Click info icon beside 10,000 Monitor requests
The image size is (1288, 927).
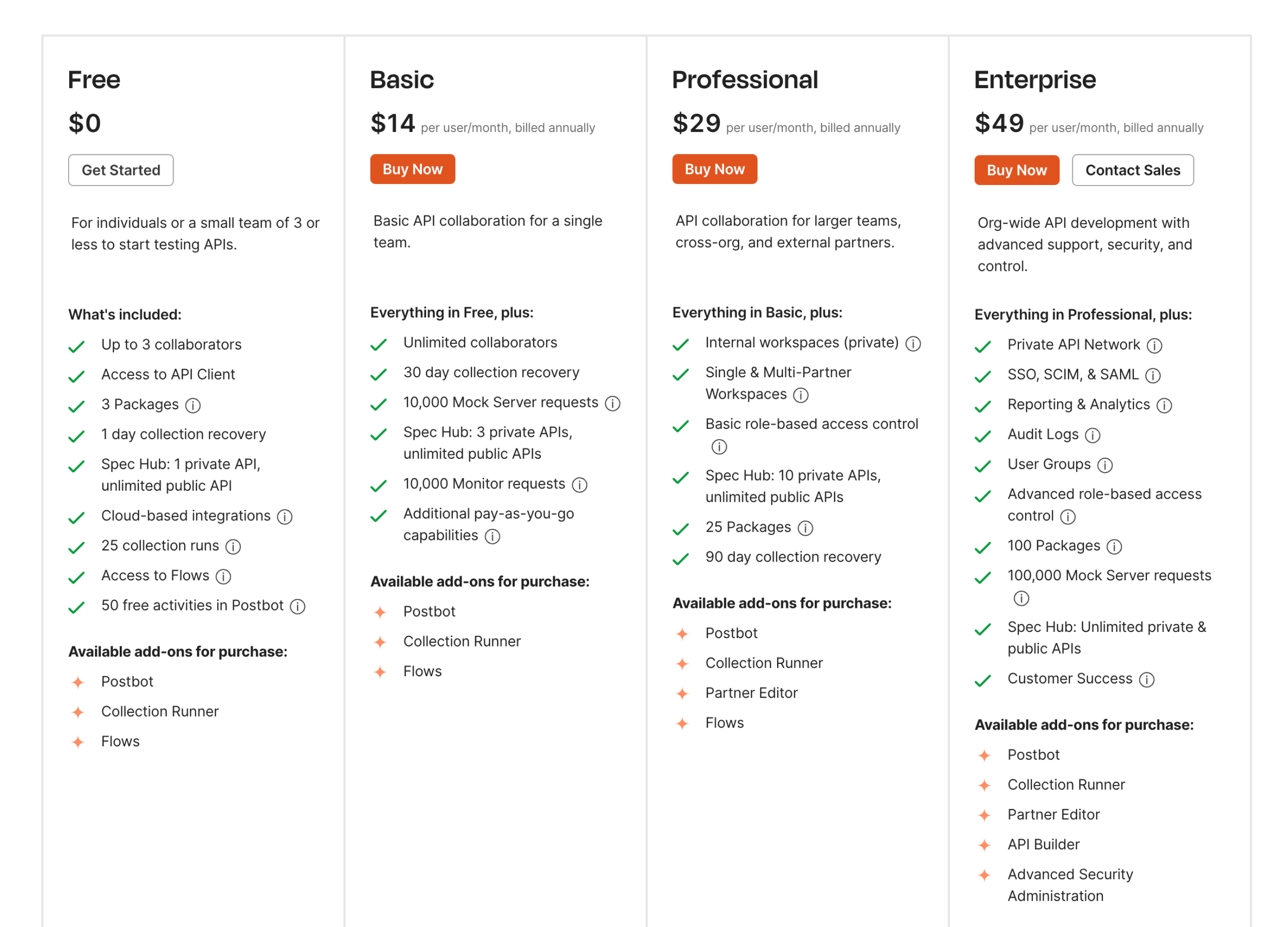(579, 485)
